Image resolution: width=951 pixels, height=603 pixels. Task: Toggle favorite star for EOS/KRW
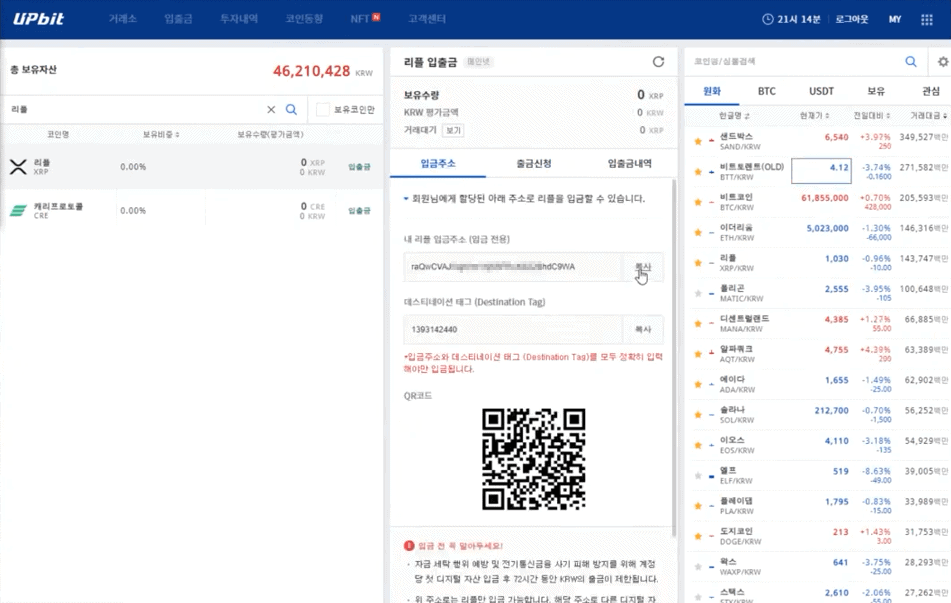pos(698,445)
